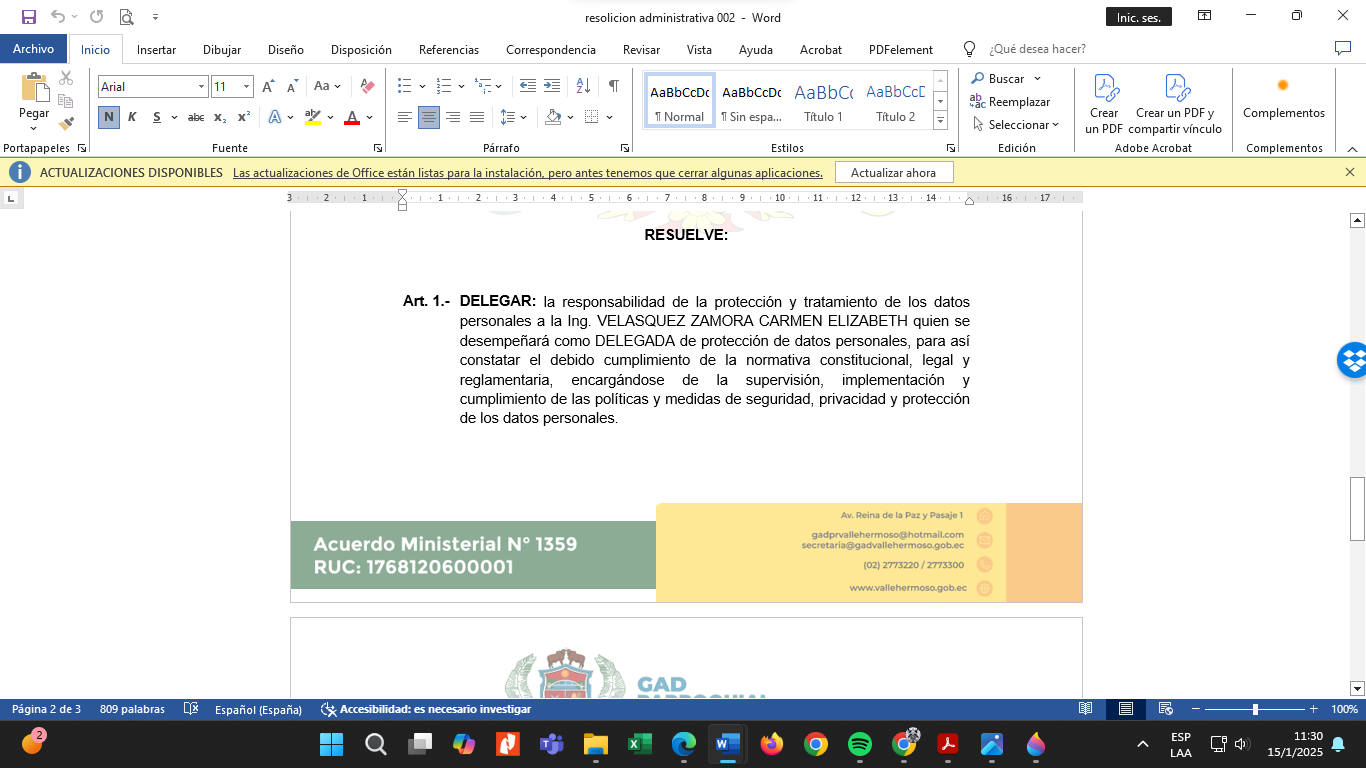Viewport: 1366px width, 768px height.
Task: Open Excel from the Windows taskbar
Action: [639, 744]
